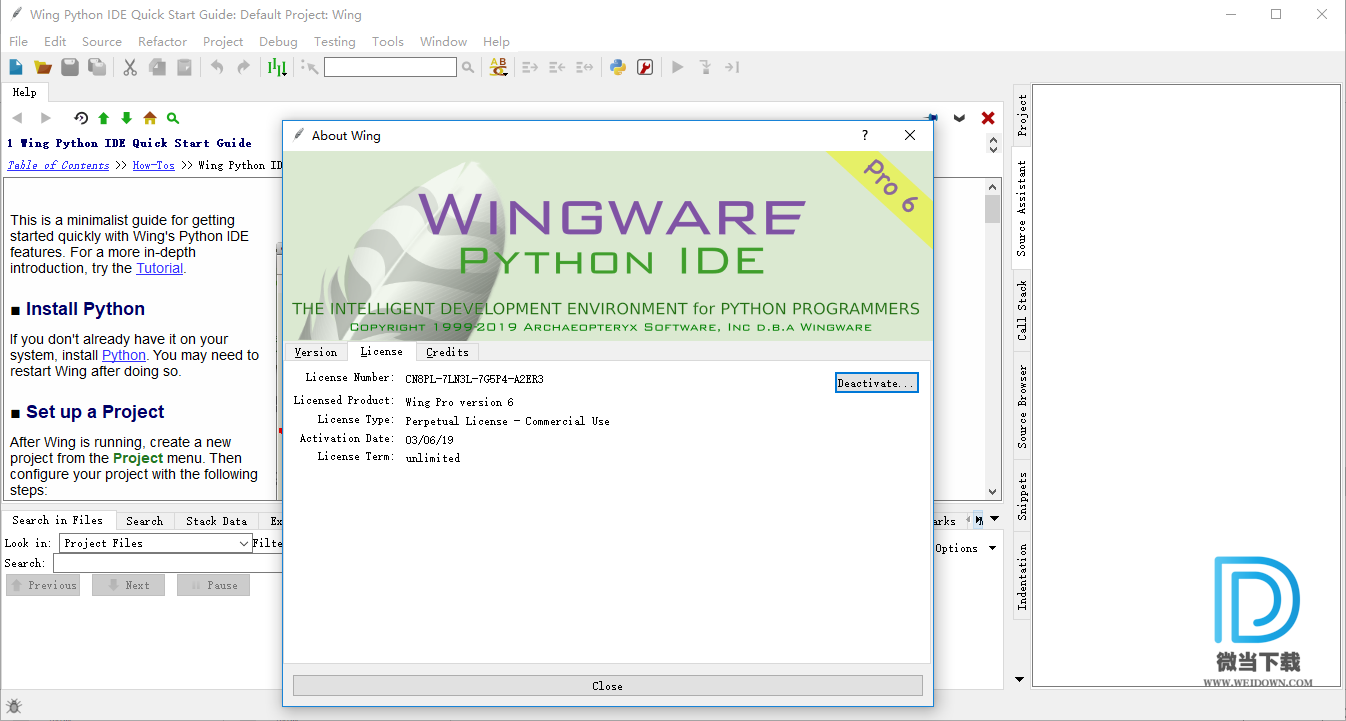Save the current file
Screen dimensions: 1346x721
[x=70, y=67]
